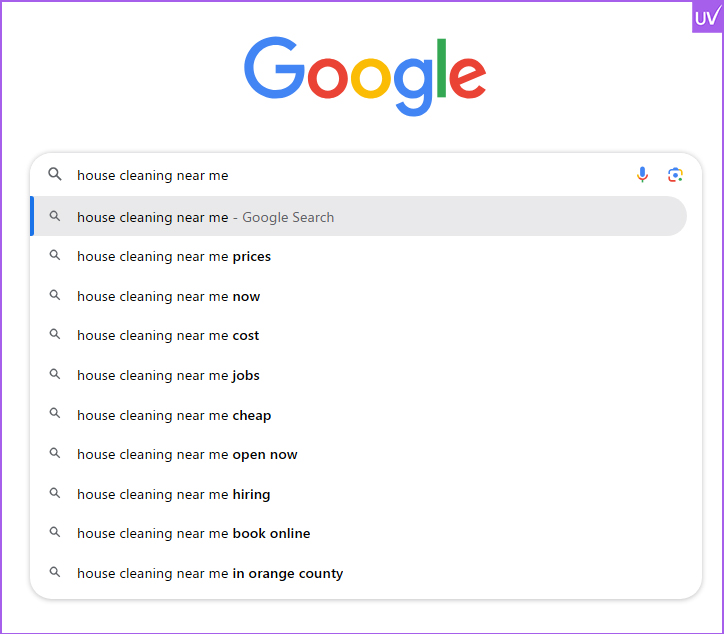Viewport: 724px width, 634px height.
Task: Click the Google logo
Action: 365,75
